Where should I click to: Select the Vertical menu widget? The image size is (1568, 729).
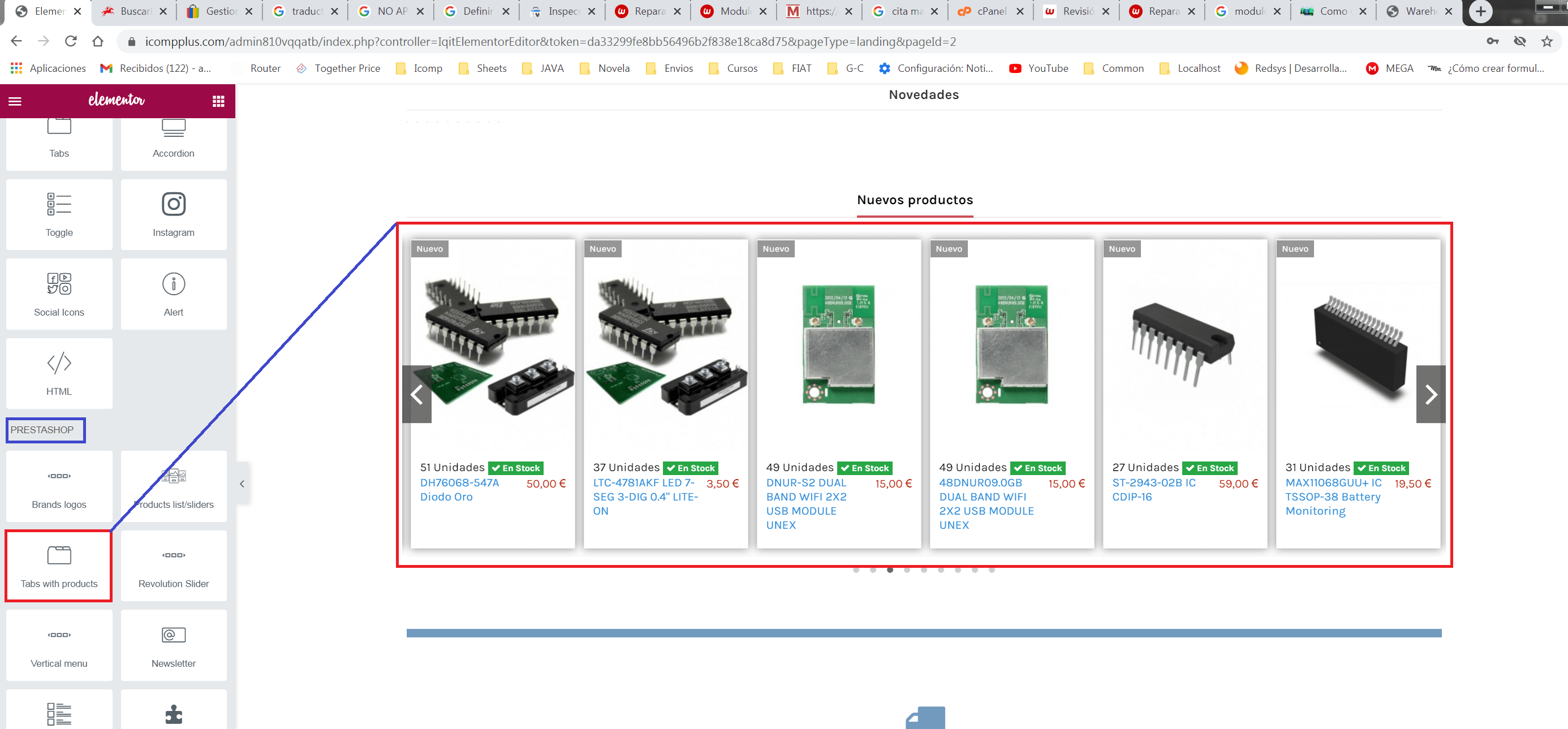click(x=59, y=645)
